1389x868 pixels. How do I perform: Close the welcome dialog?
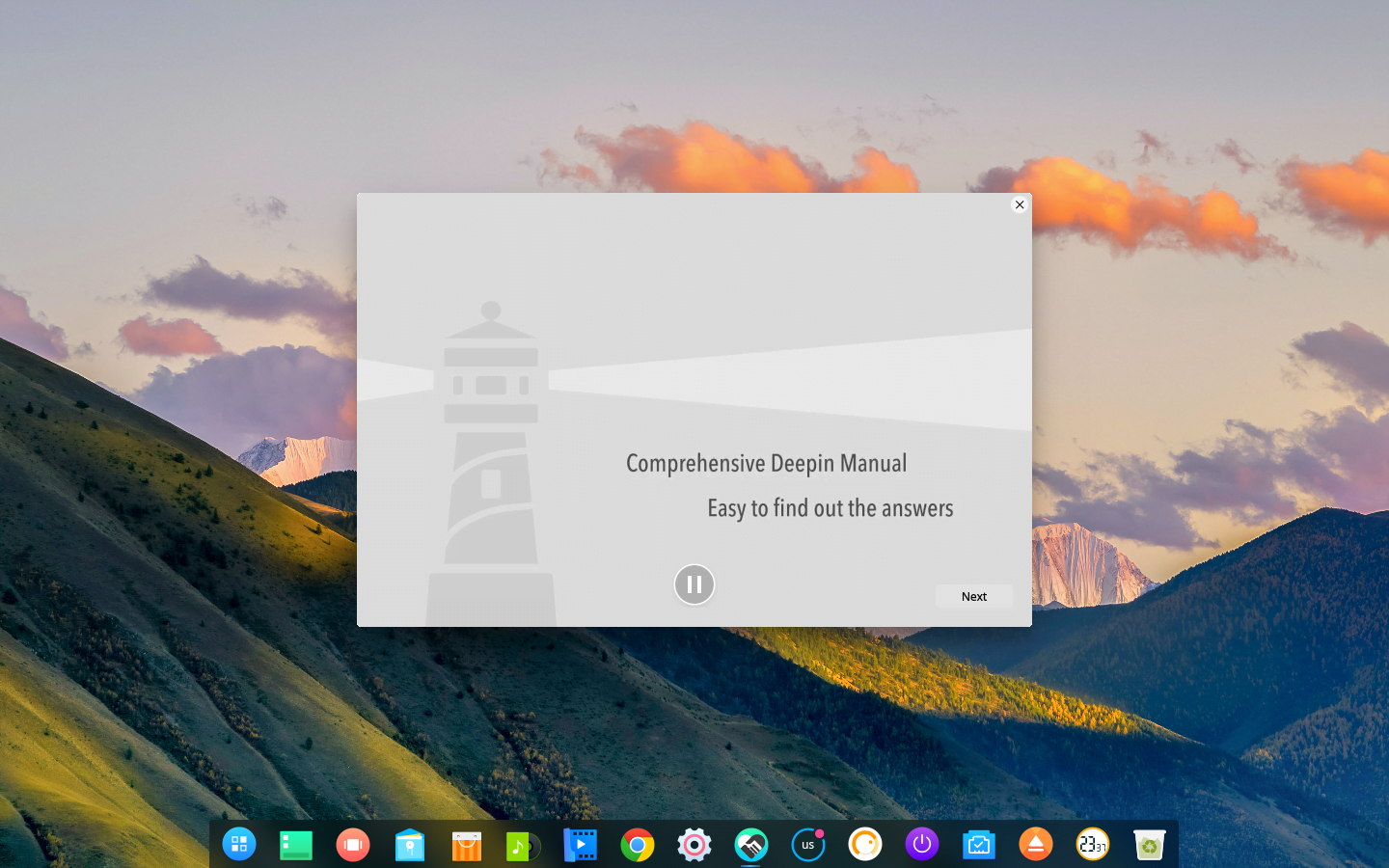tap(1020, 204)
